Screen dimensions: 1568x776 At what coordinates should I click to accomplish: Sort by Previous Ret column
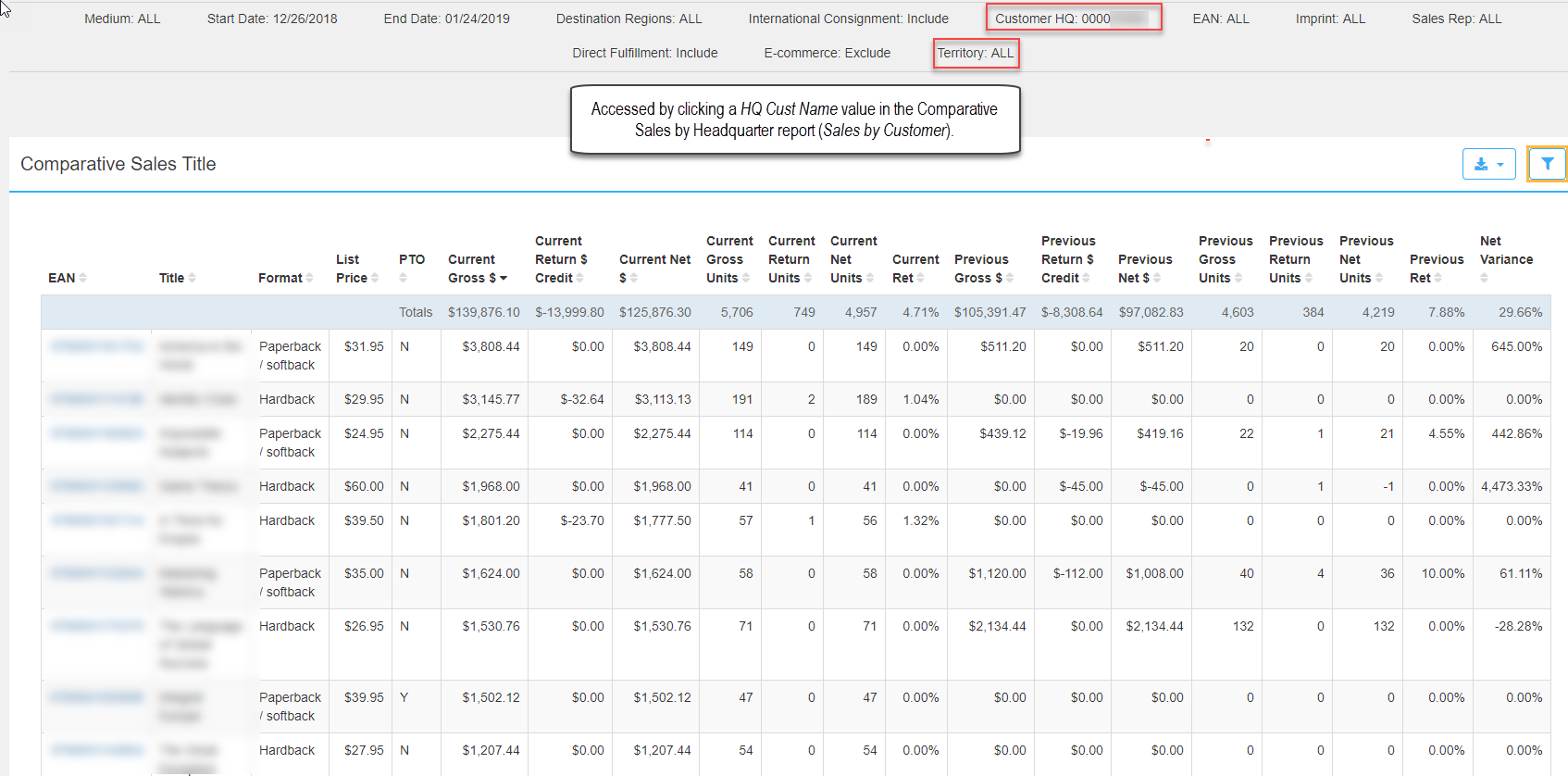(1437, 269)
